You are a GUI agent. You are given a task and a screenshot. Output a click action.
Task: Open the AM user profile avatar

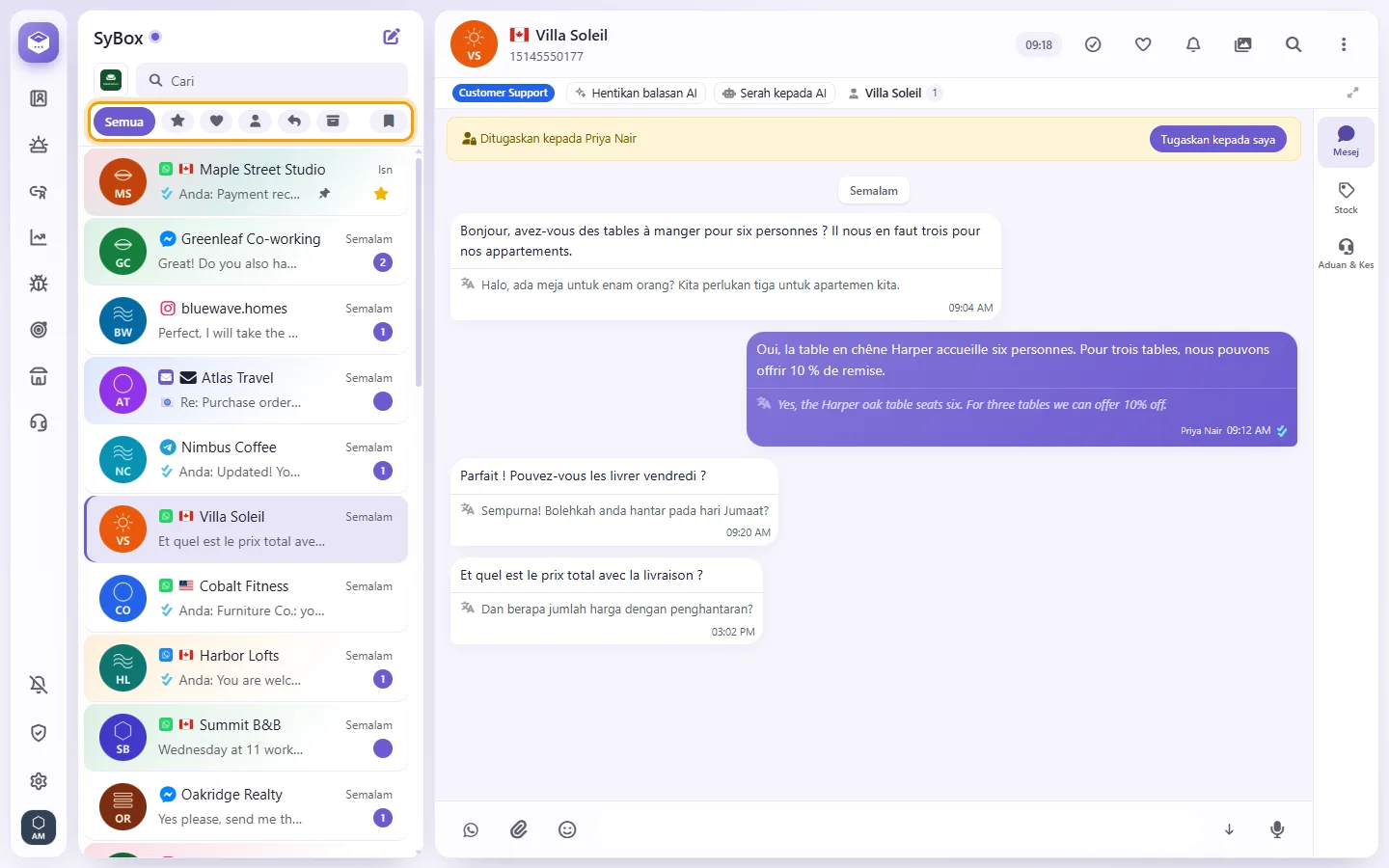click(39, 827)
